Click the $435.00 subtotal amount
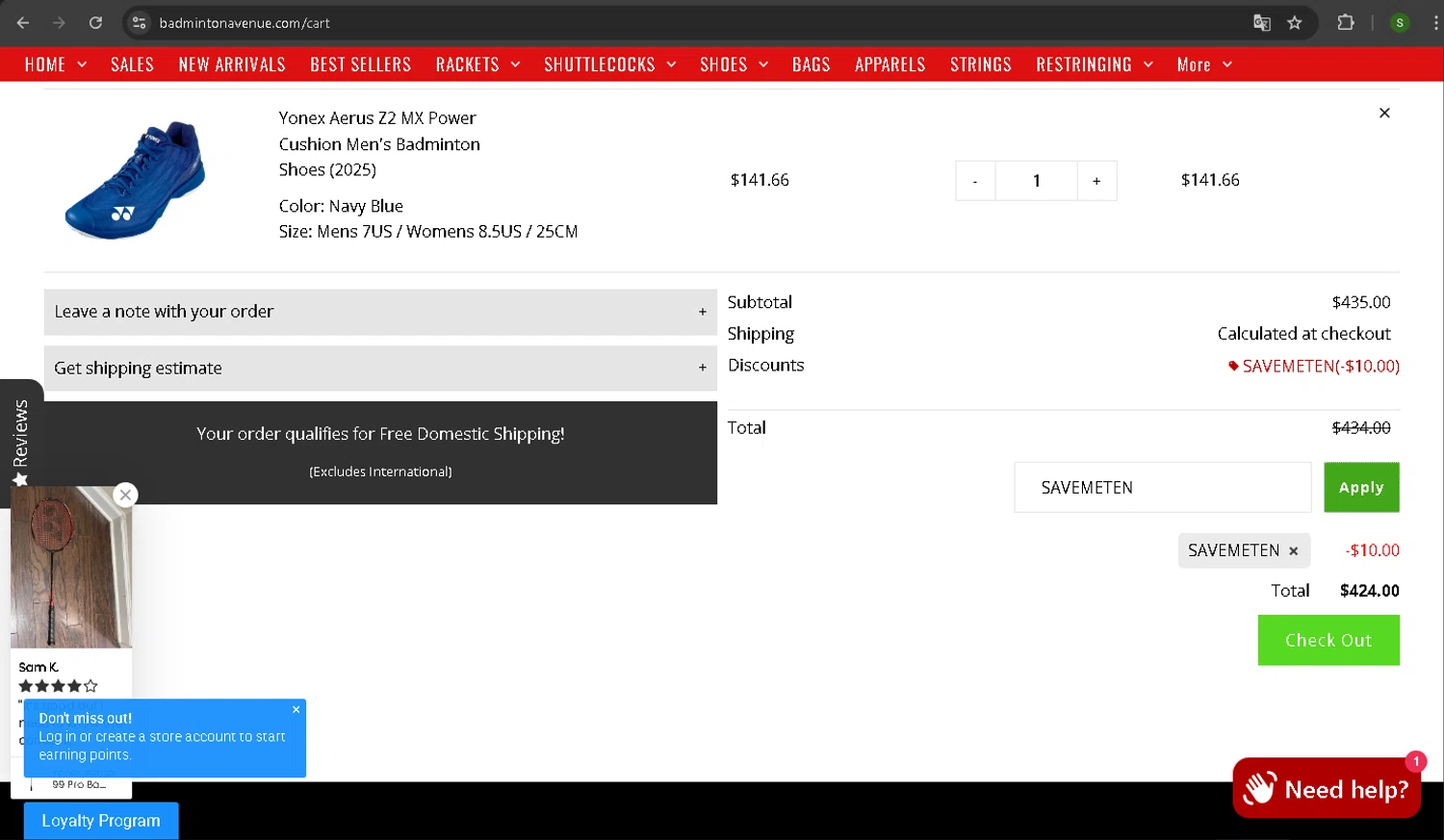 pos(1360,302)
